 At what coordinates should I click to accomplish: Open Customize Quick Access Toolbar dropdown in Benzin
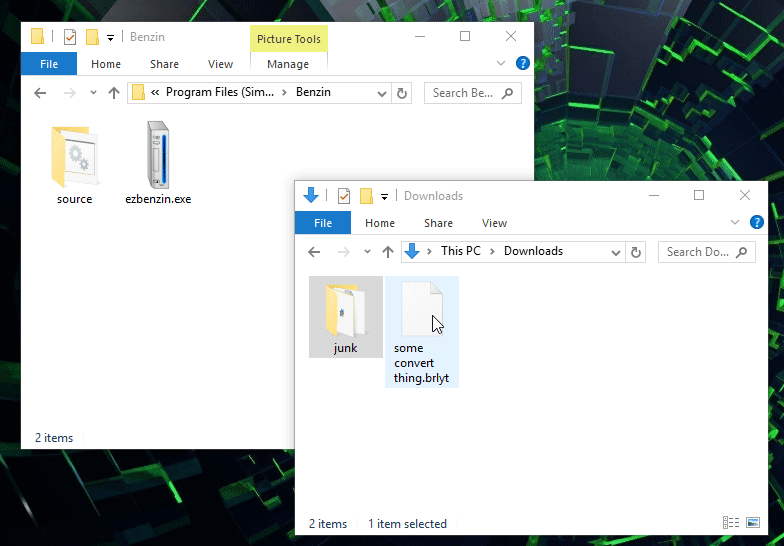coord(110,38)
